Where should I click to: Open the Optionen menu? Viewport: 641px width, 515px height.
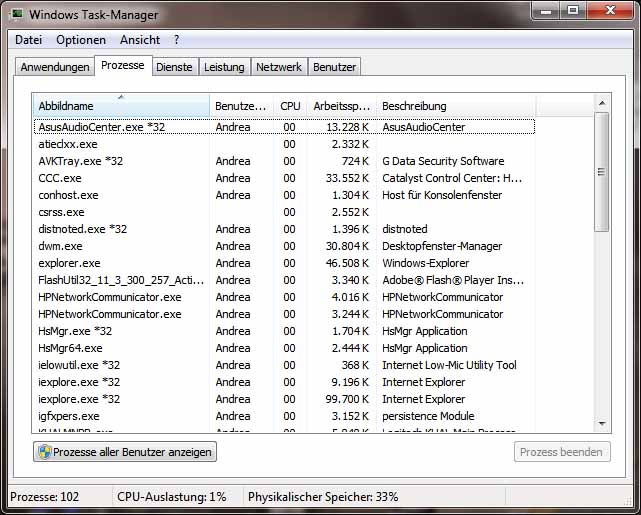click(x=81, y=40)
